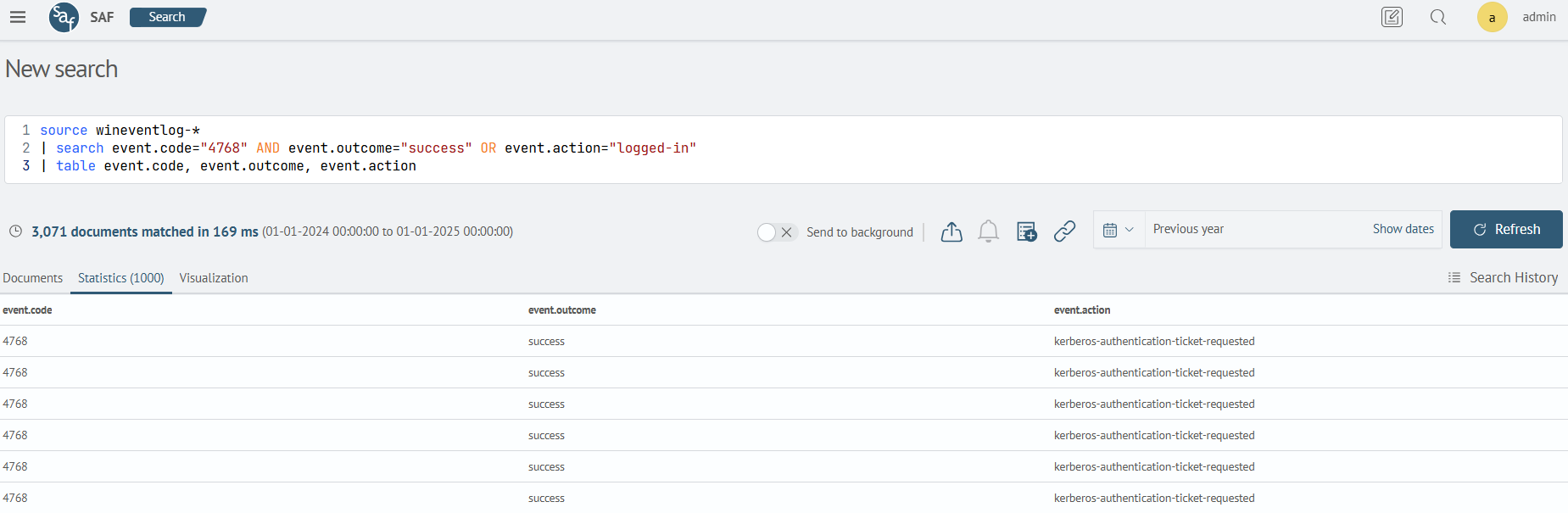Click the export/share results icon

(951, 231)
